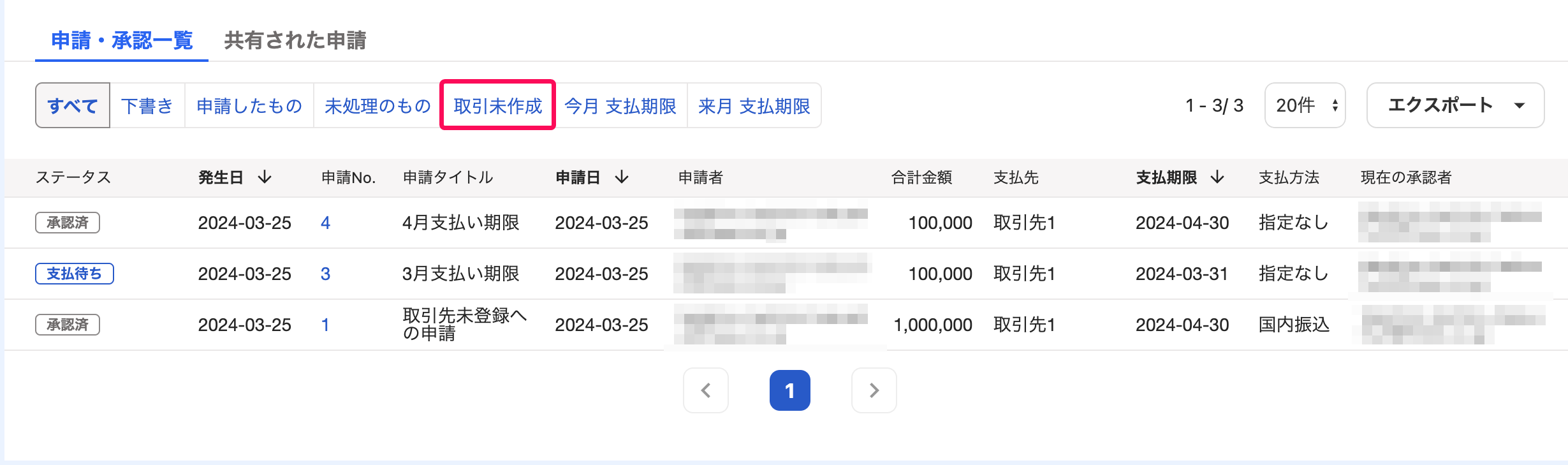Show 未処理のもの filter
1568x465 pixels.
377,105
